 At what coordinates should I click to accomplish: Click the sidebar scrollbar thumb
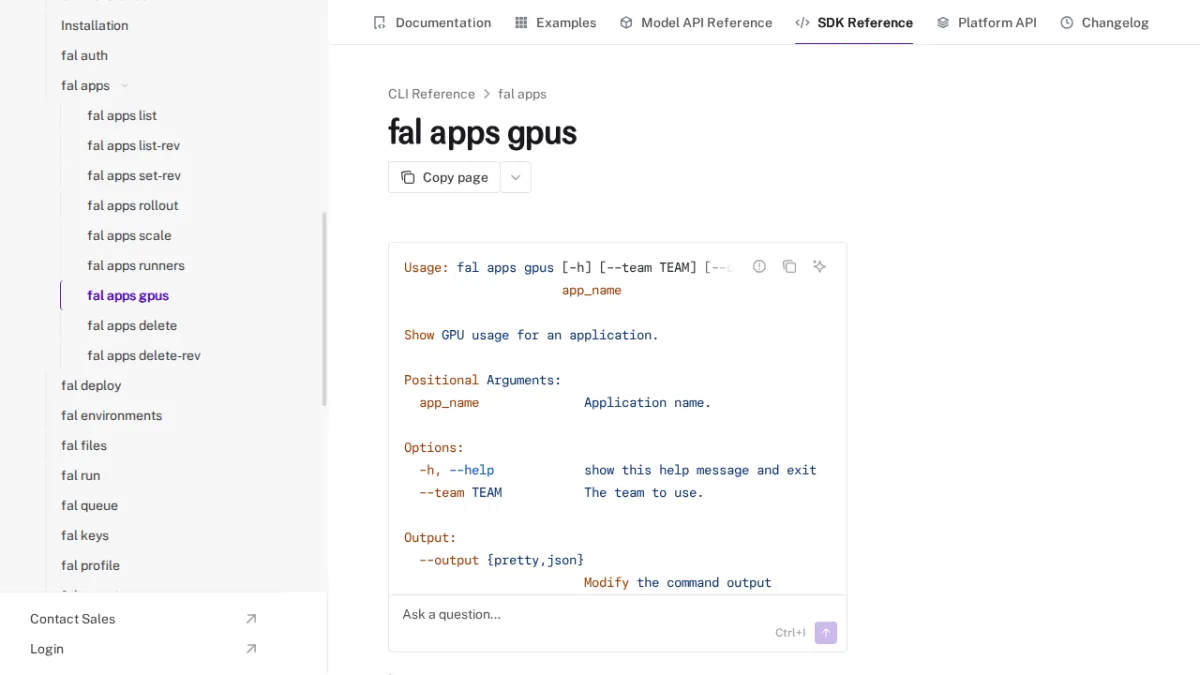(x=324, y=309)
